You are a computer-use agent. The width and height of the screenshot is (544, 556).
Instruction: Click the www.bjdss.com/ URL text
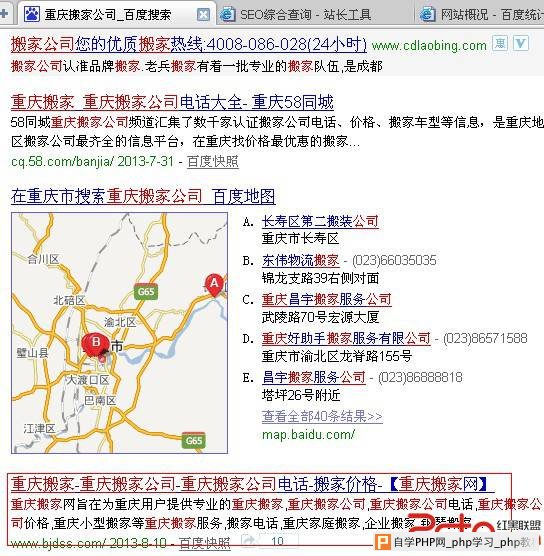click(58, 543)
